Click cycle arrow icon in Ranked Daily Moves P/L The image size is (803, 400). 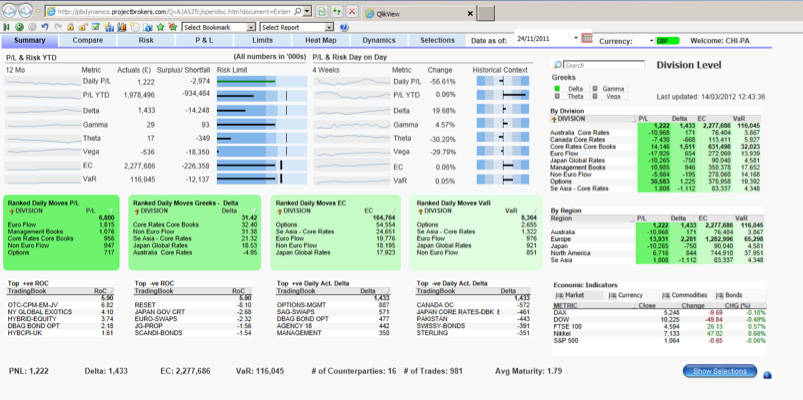(11, 210)
